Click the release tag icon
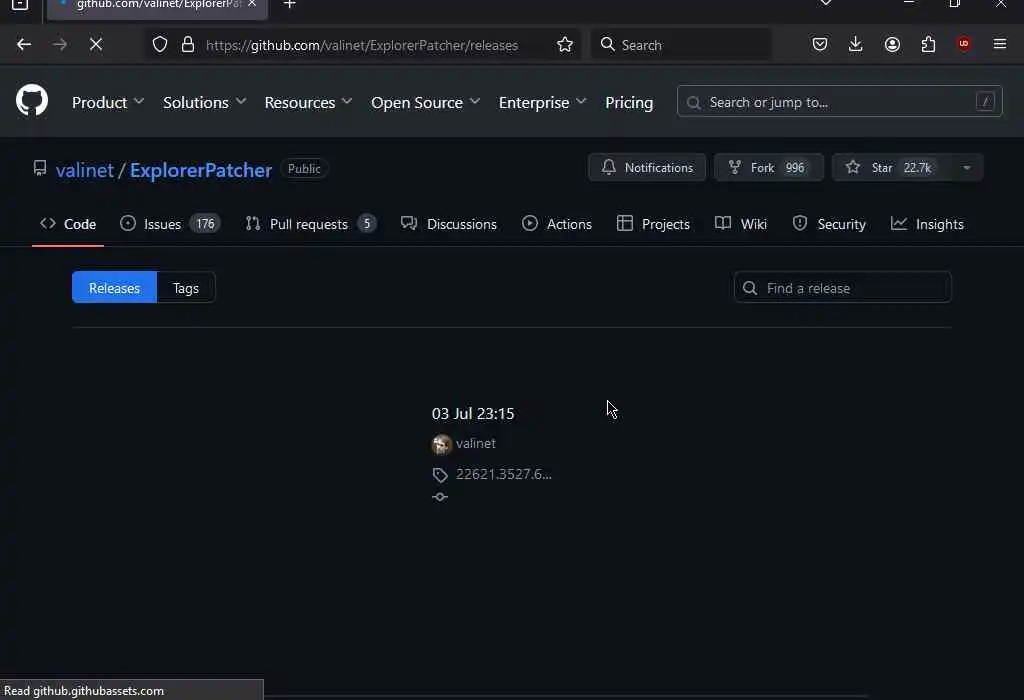The image size is (1024, 700). (x=440, y=475)
